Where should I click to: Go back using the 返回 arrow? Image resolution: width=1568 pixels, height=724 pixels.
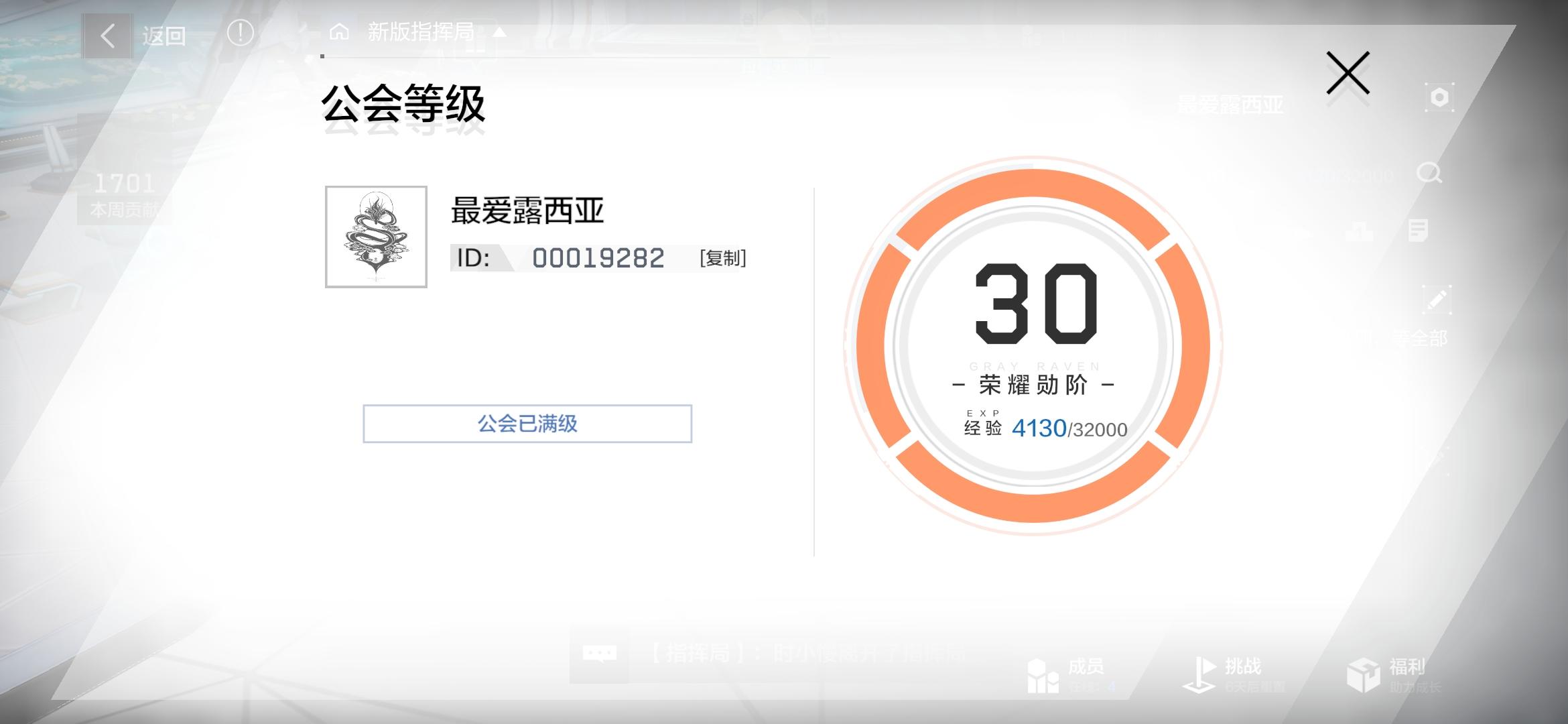[x=108, y=36]
